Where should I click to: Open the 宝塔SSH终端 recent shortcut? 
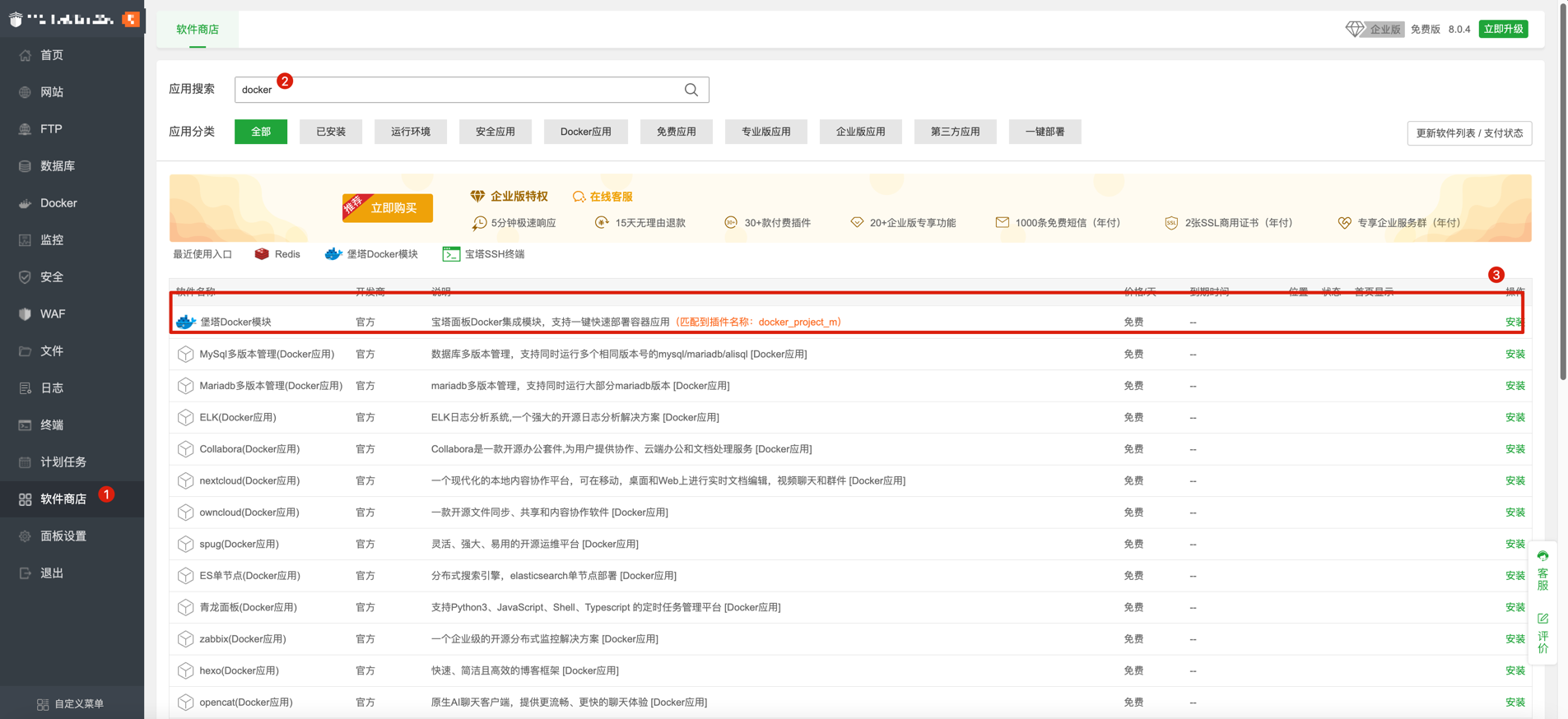pyautogui.click(x=484, y=254)
